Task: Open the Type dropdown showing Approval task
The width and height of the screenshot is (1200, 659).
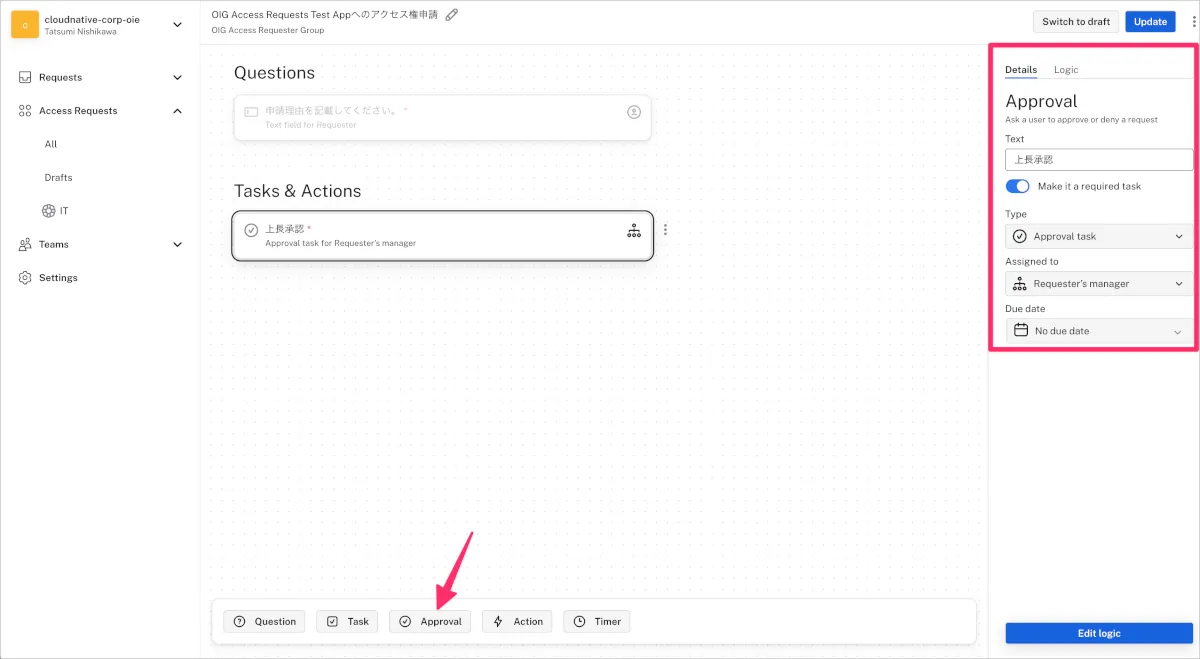Action: (x=1098, y=237)
